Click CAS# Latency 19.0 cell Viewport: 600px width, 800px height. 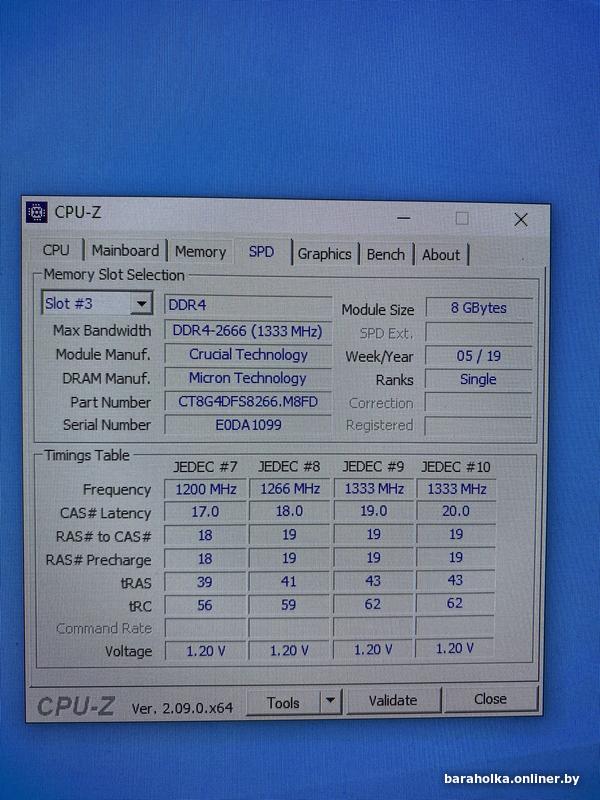tap(373, 511)
